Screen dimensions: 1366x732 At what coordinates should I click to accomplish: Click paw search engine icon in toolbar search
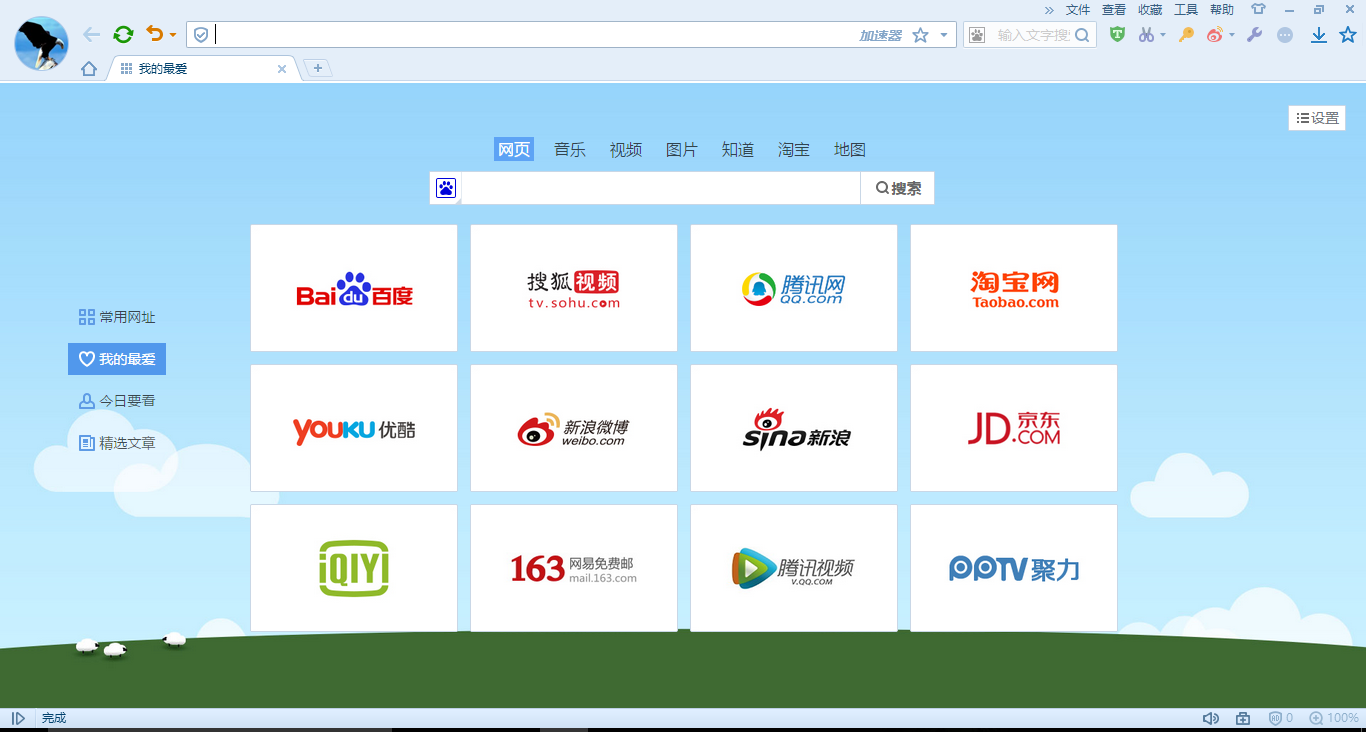(976, 35)
